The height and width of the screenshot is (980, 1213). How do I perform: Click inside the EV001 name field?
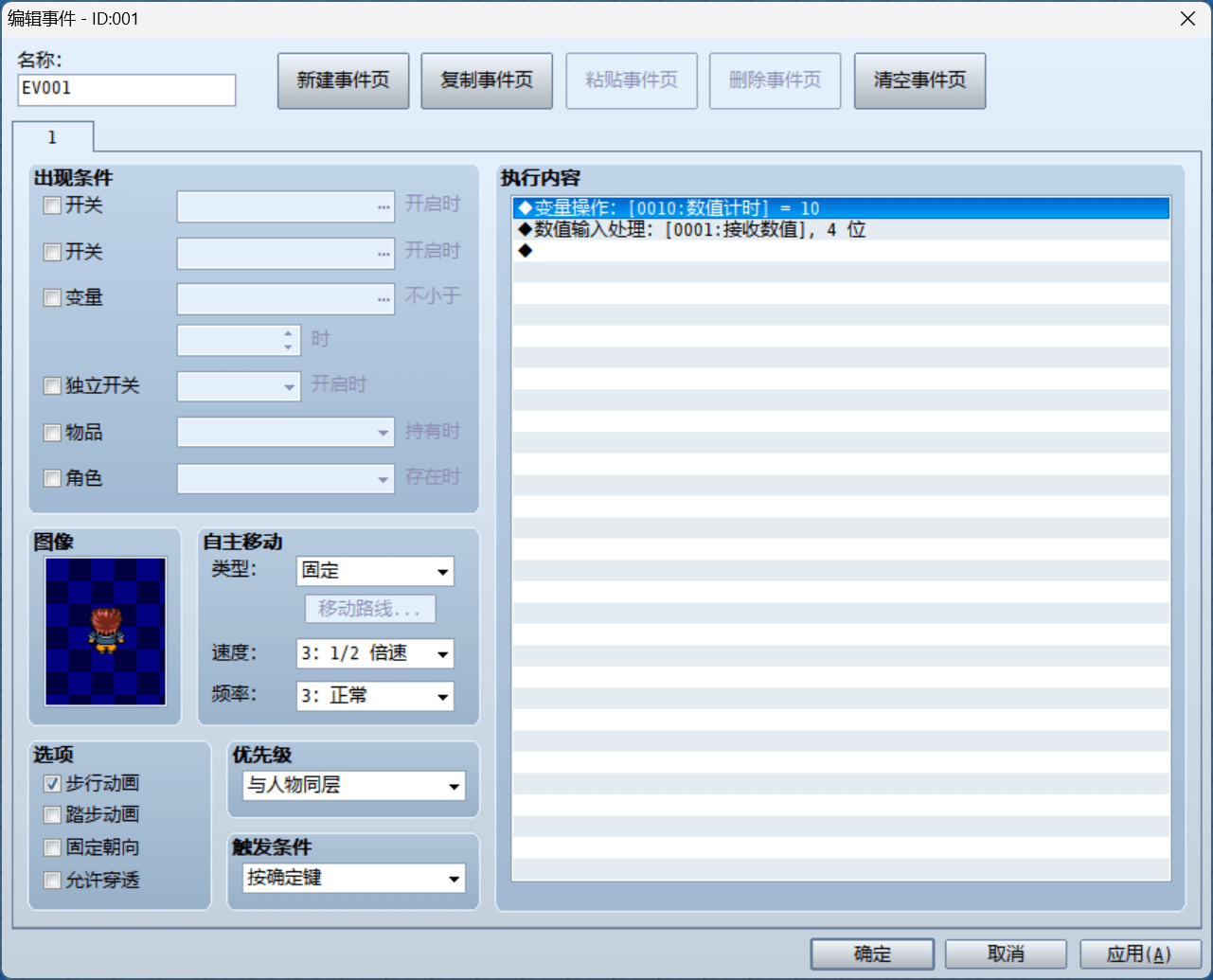point(126,90)
